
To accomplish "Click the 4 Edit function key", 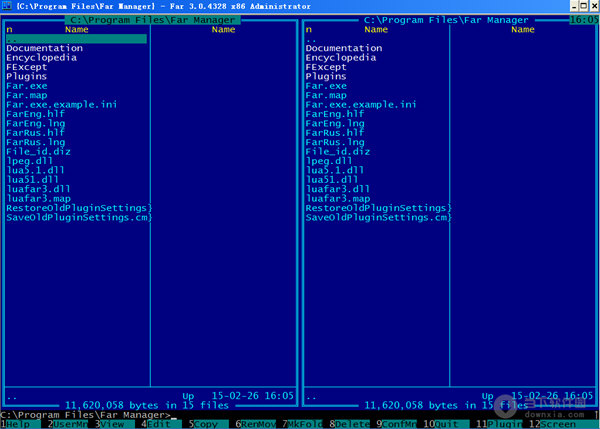I will 159,424.
